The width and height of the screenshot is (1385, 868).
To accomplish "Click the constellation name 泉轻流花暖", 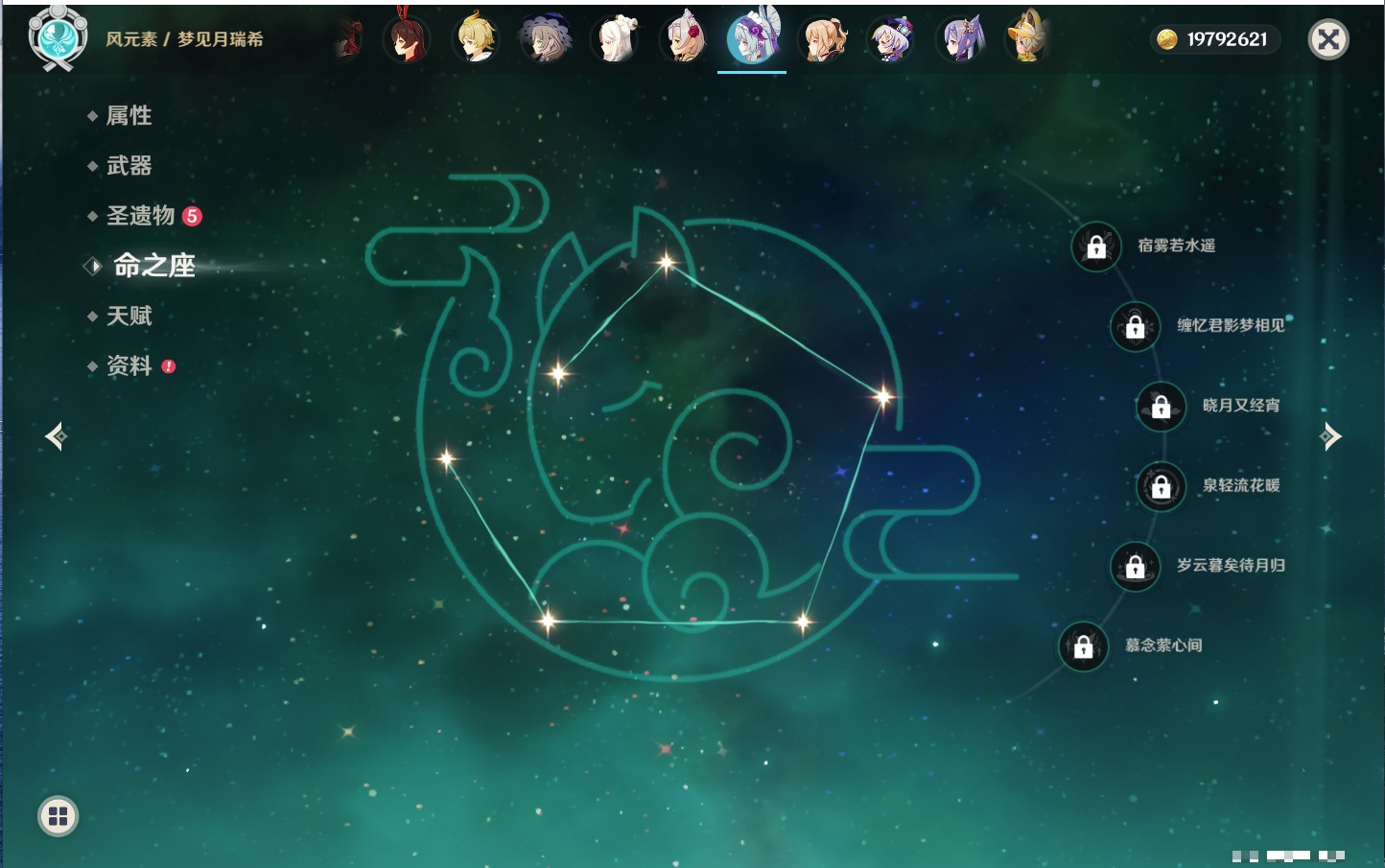I will point(1241,485).
